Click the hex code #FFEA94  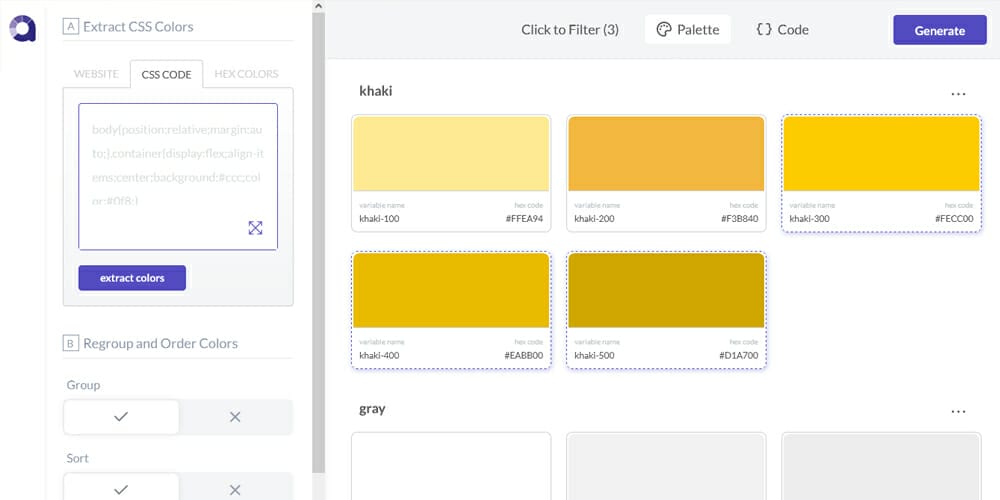(524, 219)
